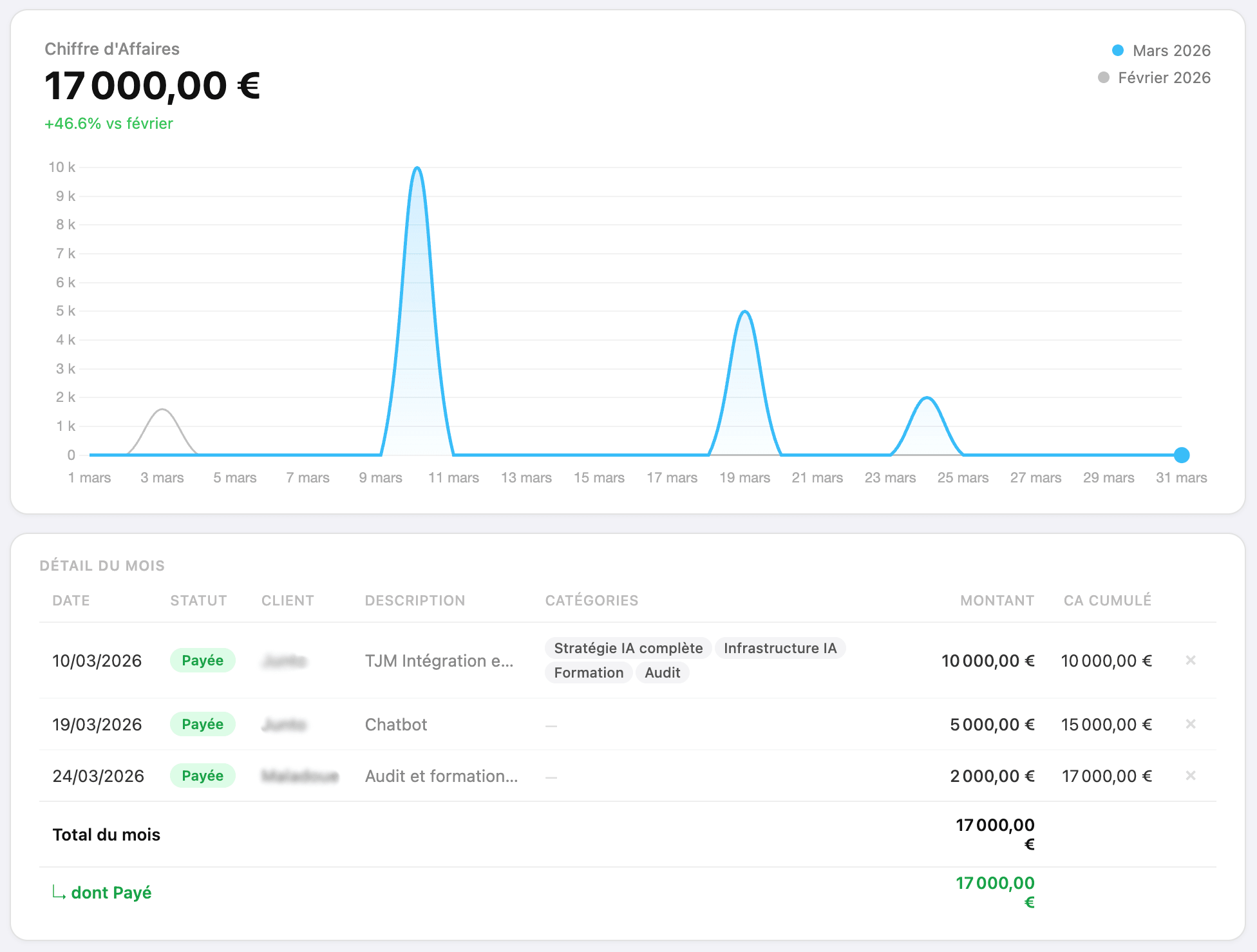Delete the 10/03/2026 invoice row
The image size is (1257, 952).
[1190, 660]
